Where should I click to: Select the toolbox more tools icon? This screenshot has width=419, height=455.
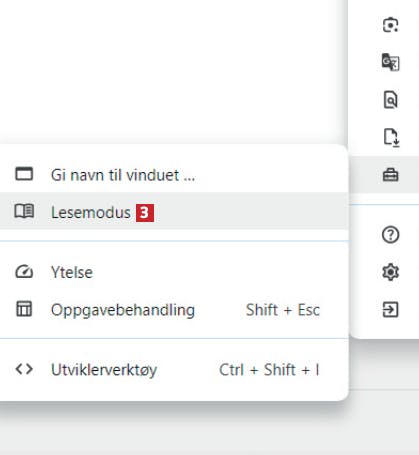tap(390, 175)
